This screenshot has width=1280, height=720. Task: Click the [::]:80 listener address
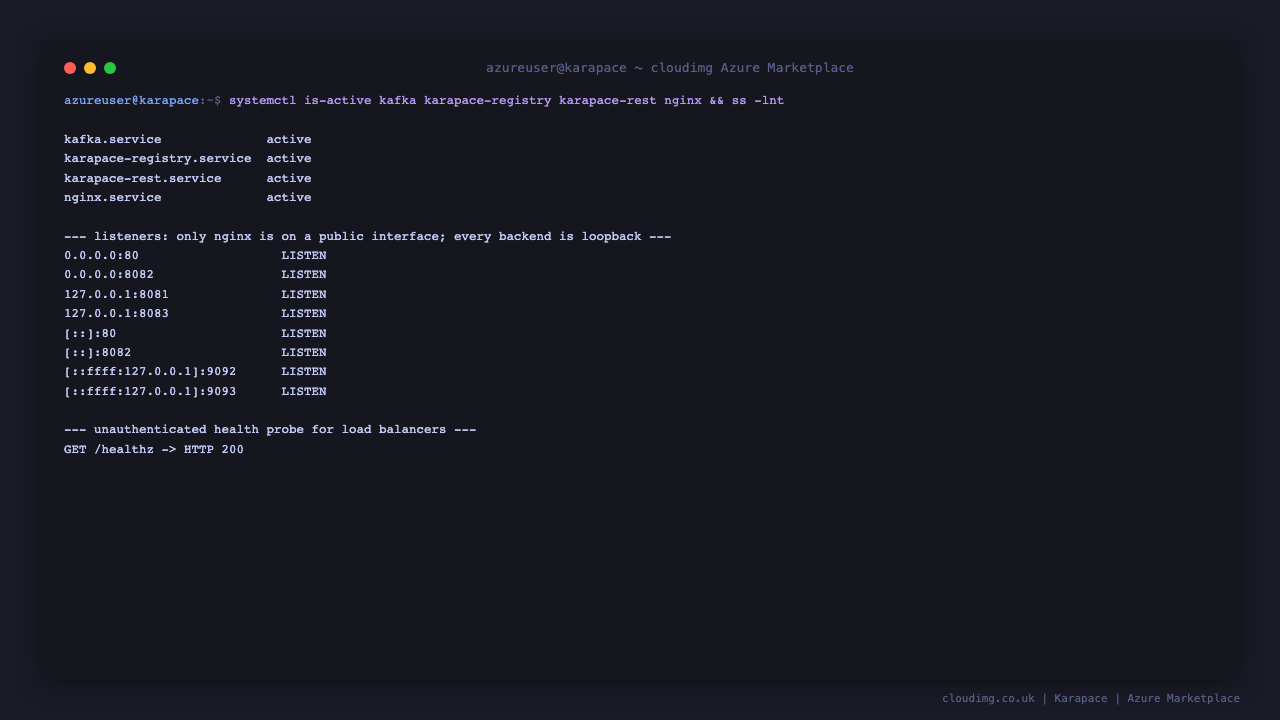click(90, 334)
